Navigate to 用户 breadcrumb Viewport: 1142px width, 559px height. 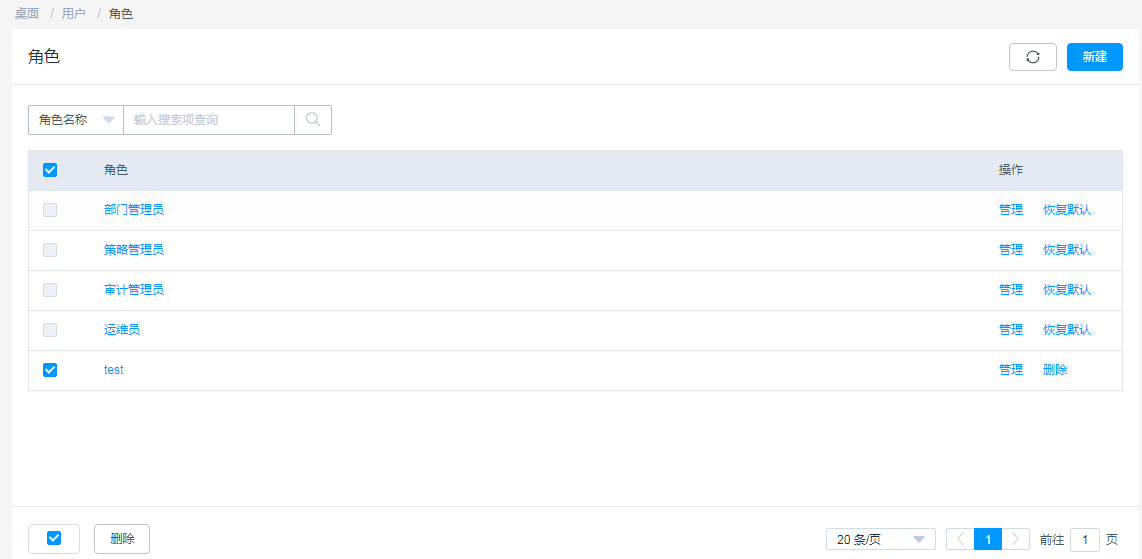point(74,14)
